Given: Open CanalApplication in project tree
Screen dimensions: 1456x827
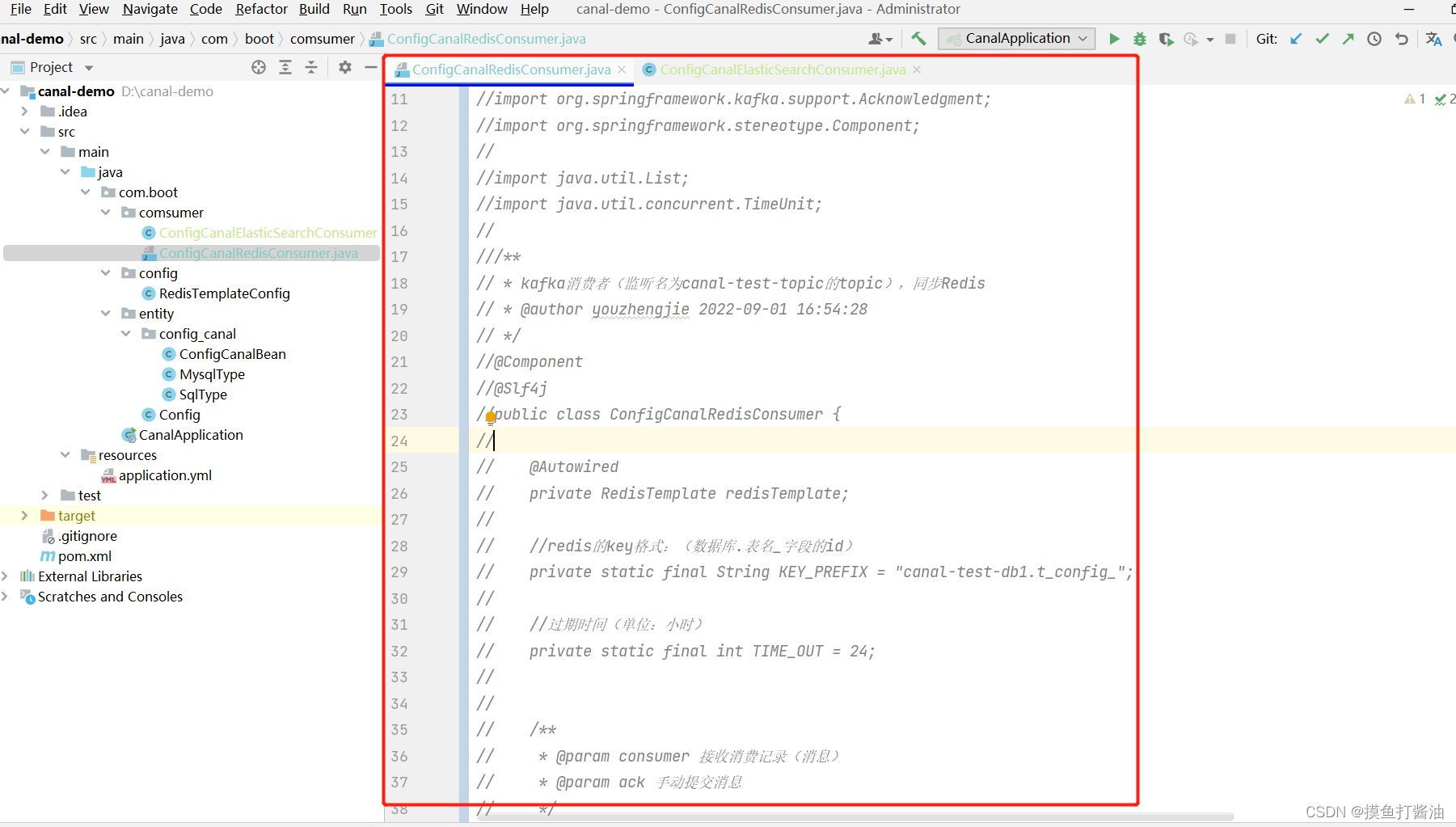Looking at the screenshot, I should [x=191, y=435].
